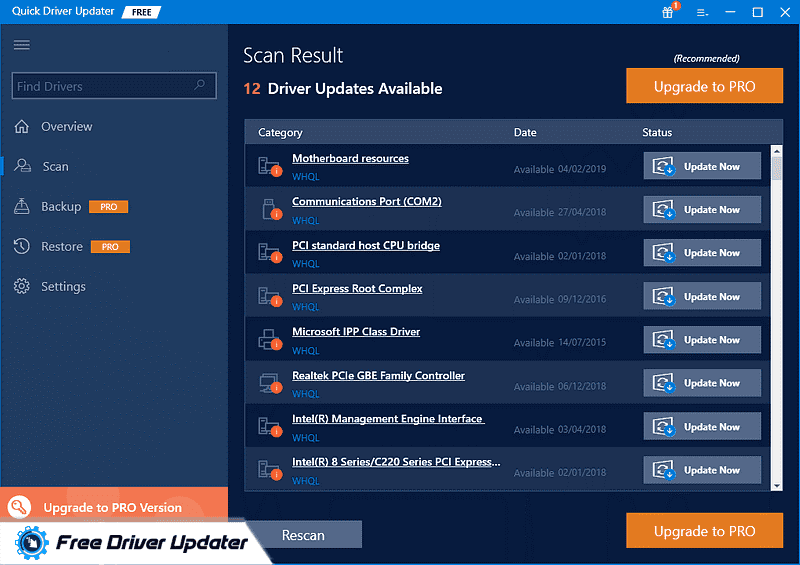
Task: Click the top Upgrade to PRO button
Action: 705,86
